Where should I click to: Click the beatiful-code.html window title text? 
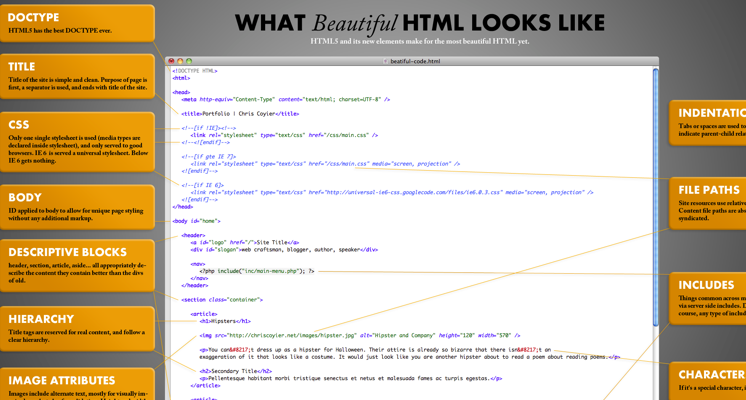pyautogui.click(x=415, y=61)
